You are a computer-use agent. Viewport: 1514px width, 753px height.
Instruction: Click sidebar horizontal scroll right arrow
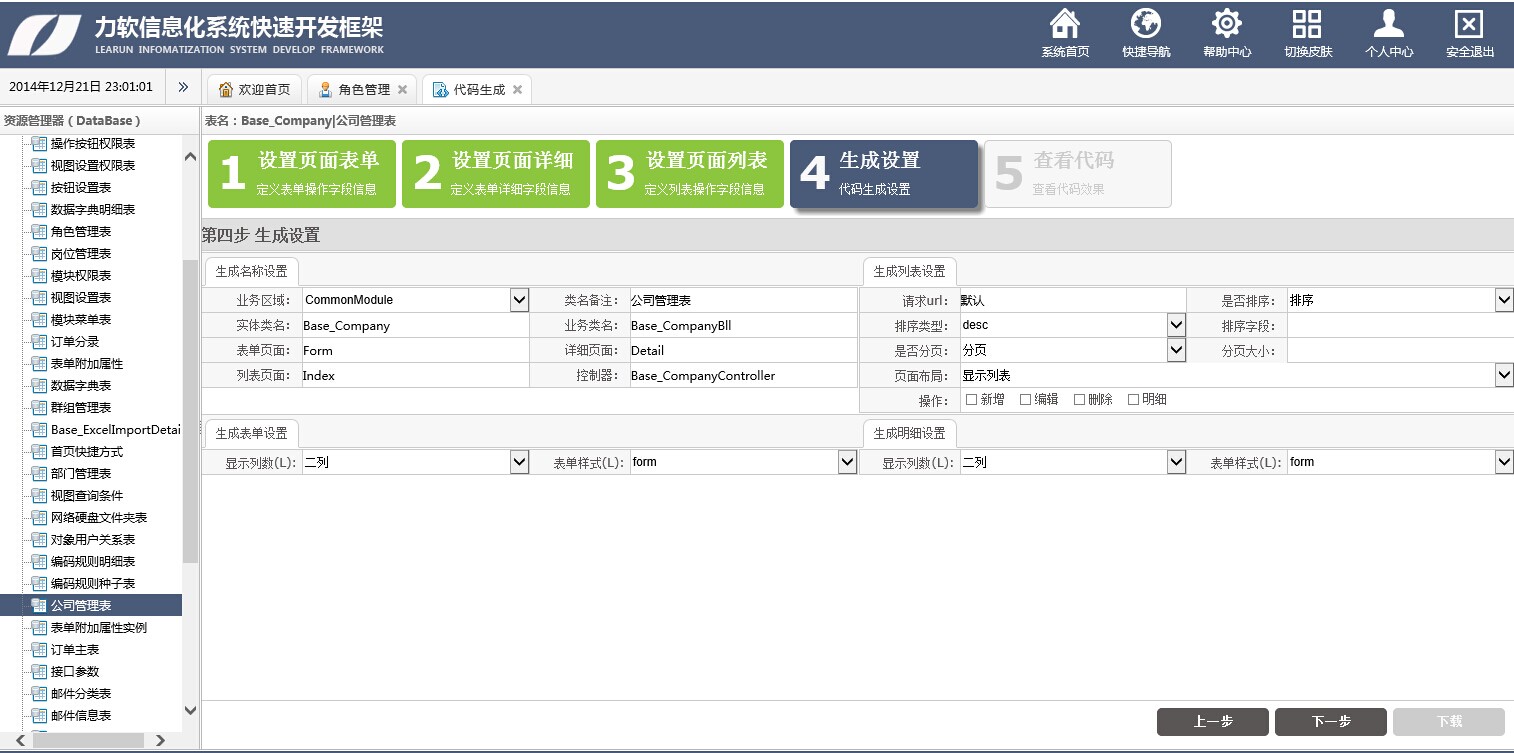(160, 741)
